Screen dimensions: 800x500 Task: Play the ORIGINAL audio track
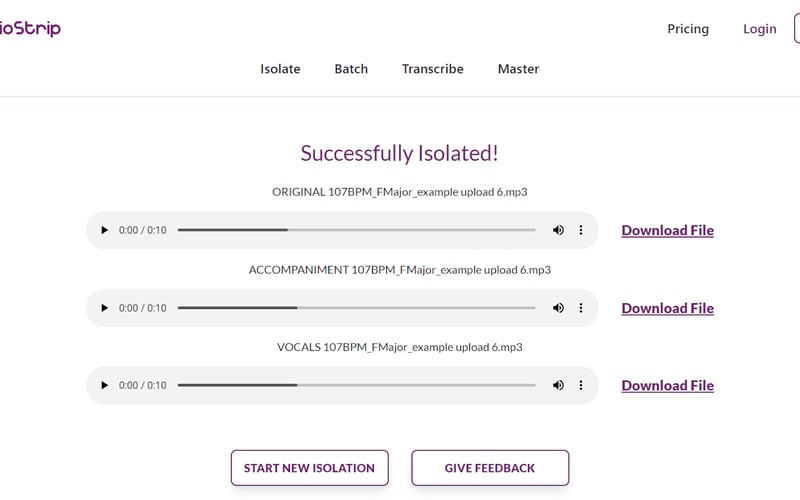point(105,230)
